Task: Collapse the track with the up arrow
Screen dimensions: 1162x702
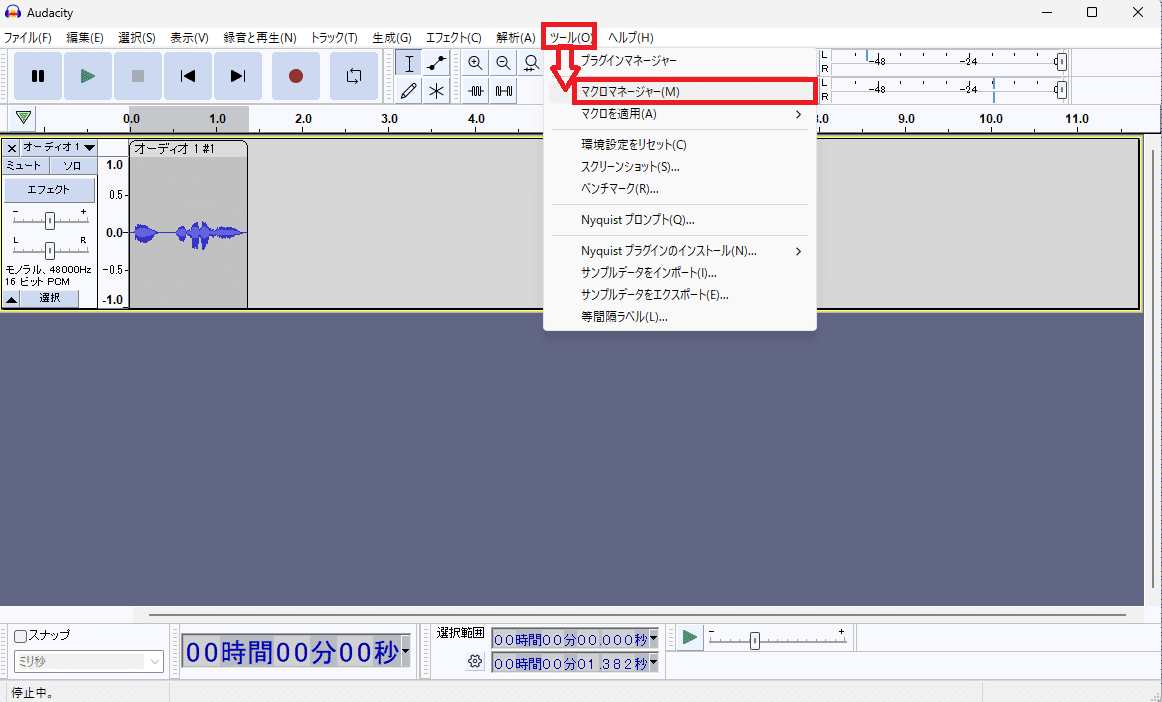Action: click(11, 299)
